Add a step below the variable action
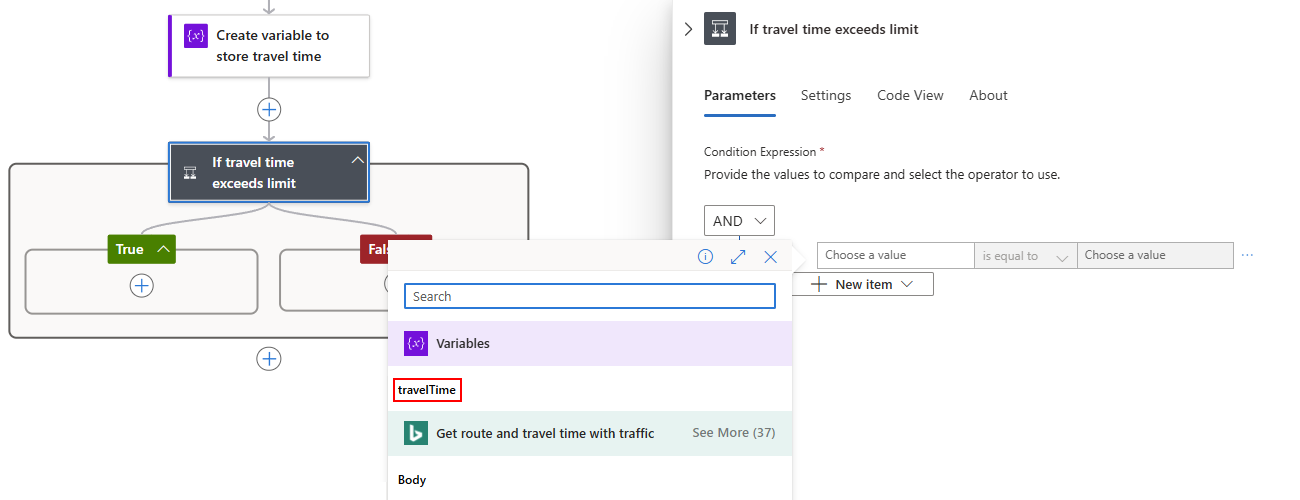1300x500 pixels. (x=269, y=109)
